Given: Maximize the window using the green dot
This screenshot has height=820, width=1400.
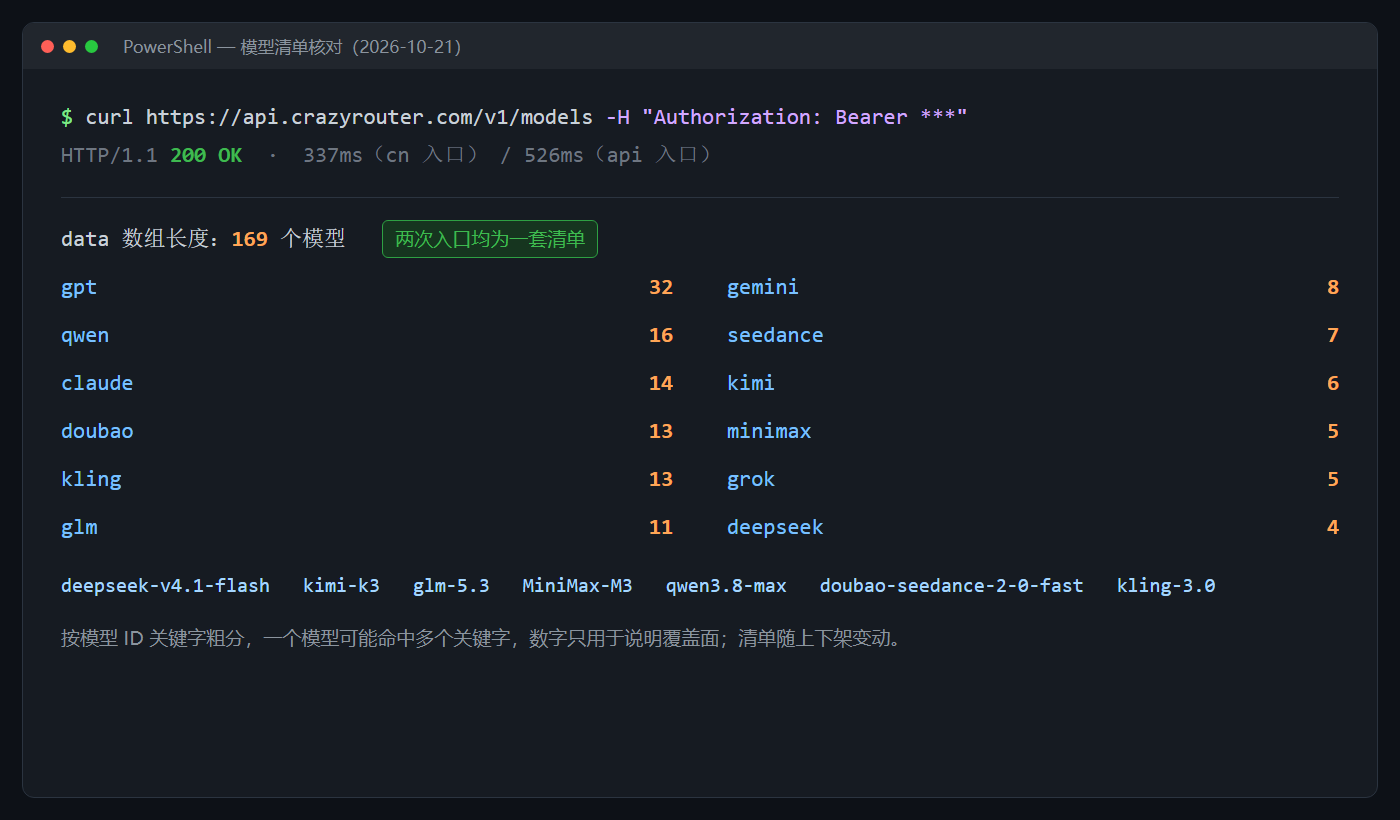Looking at the screenshot, I should point(92,46).
